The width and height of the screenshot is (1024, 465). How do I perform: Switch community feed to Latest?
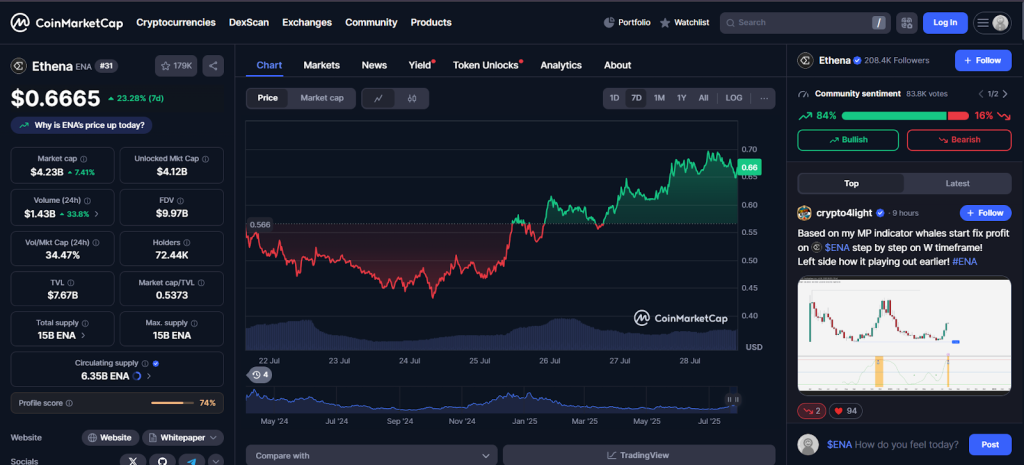coord(957,184)
